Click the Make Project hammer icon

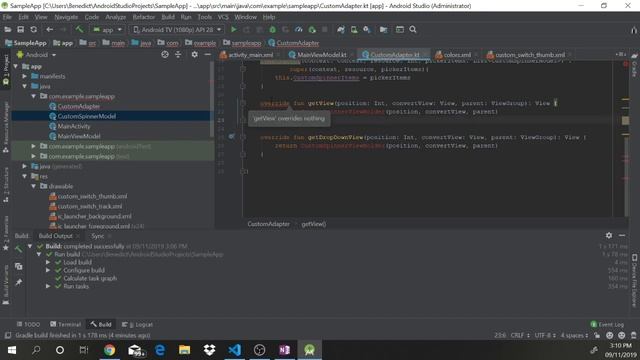coord(79,29)
